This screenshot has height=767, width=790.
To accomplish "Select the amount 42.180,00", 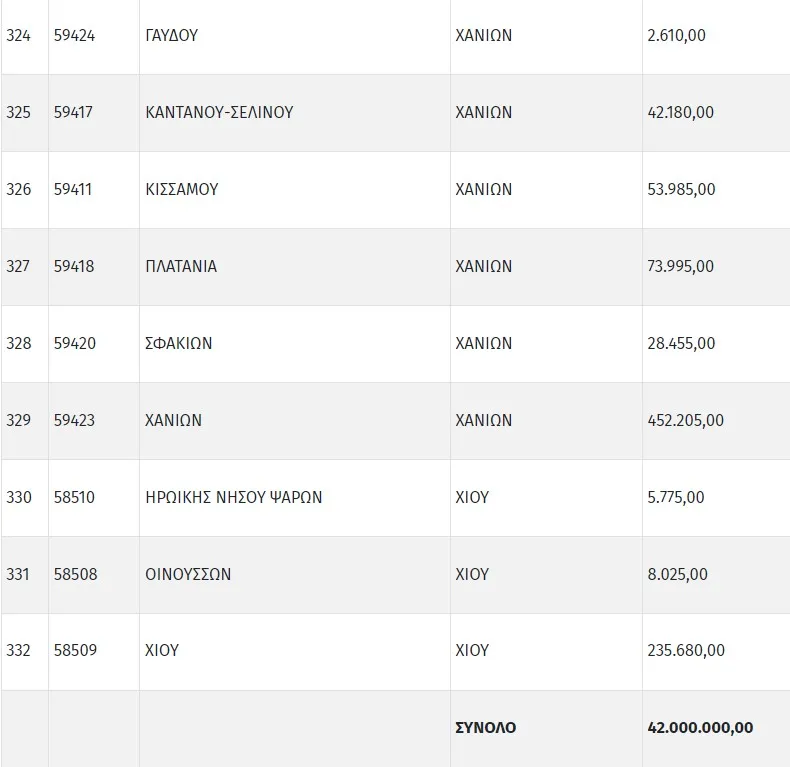I will [680, 112].
